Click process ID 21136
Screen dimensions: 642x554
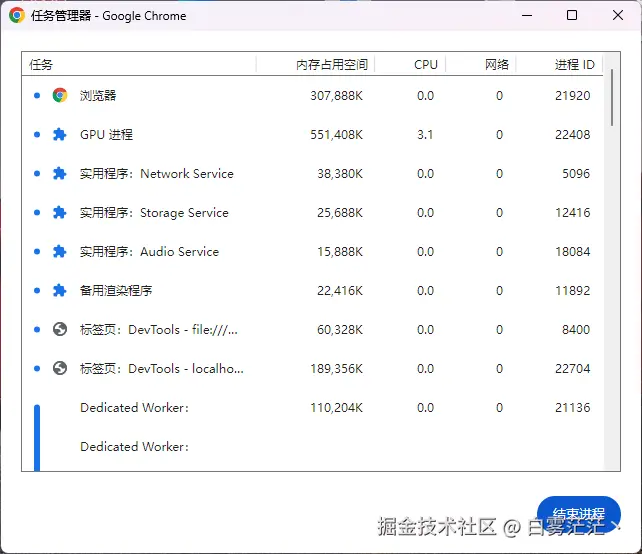(572, 407)
